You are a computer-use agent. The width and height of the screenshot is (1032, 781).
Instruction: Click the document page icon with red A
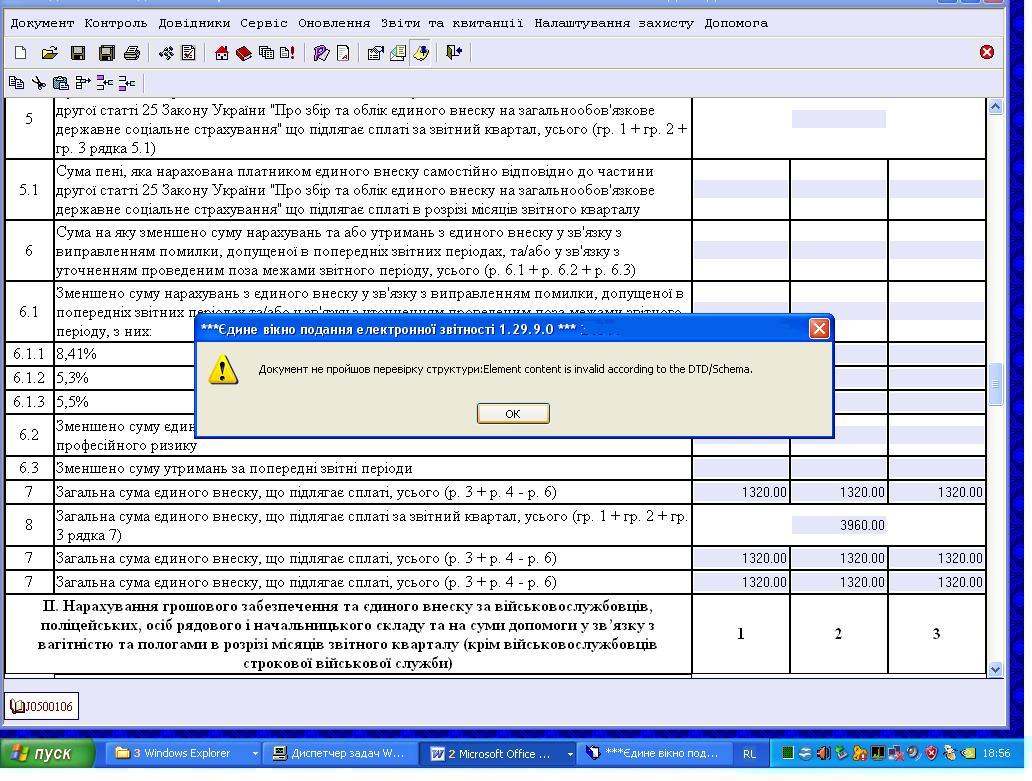click(343, 53)
